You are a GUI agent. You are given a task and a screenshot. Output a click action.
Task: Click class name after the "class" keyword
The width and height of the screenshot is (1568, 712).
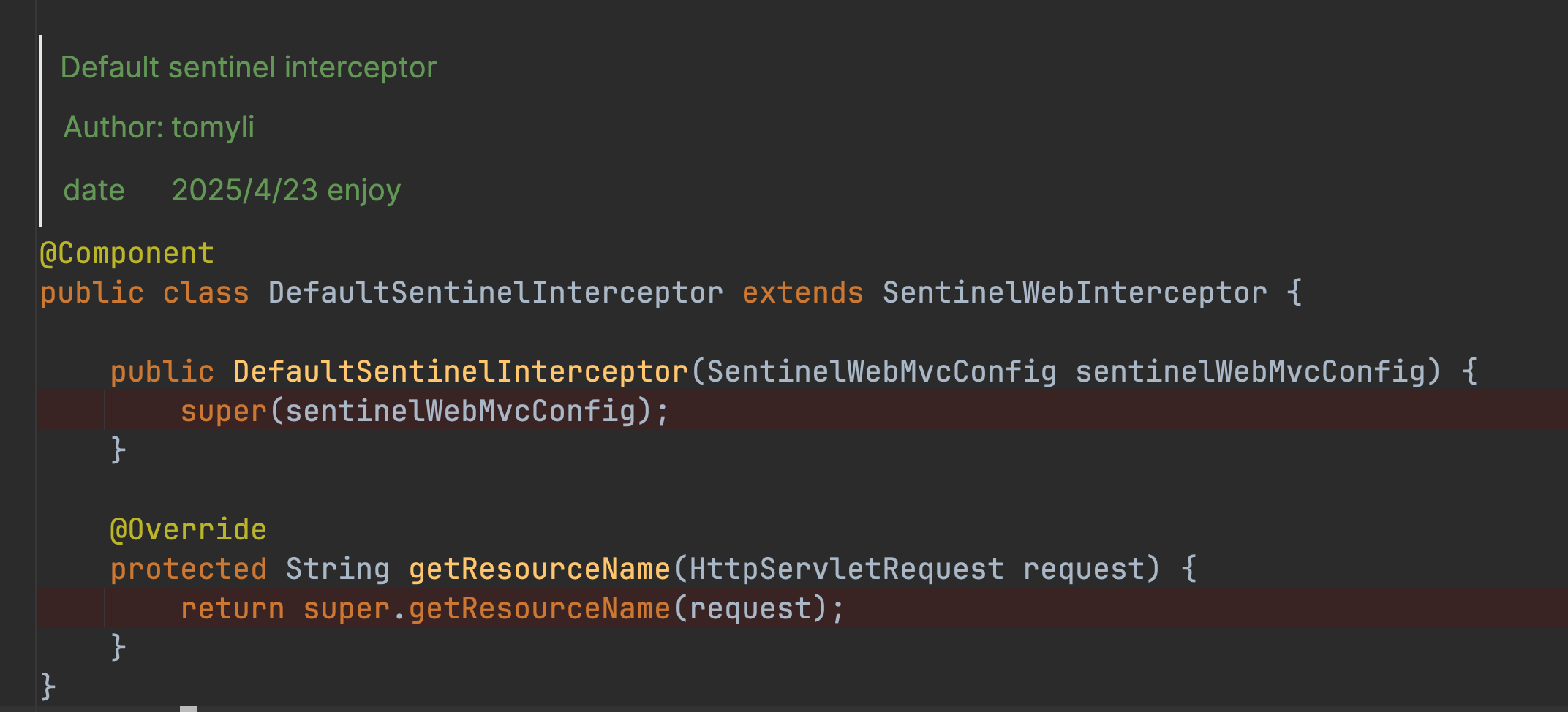[495, 293]
